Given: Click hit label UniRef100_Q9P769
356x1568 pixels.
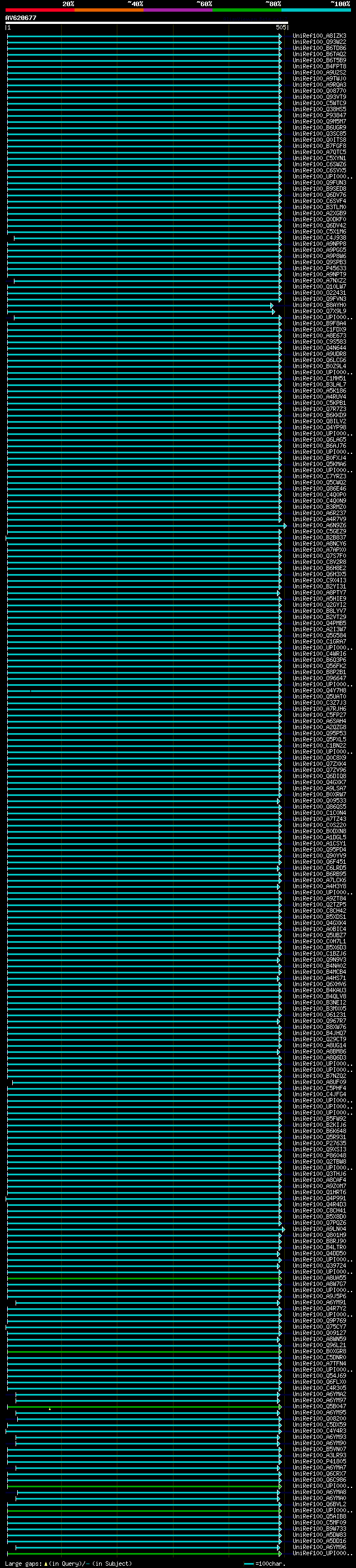Looking at the screenshot, I should (319, 1321).
